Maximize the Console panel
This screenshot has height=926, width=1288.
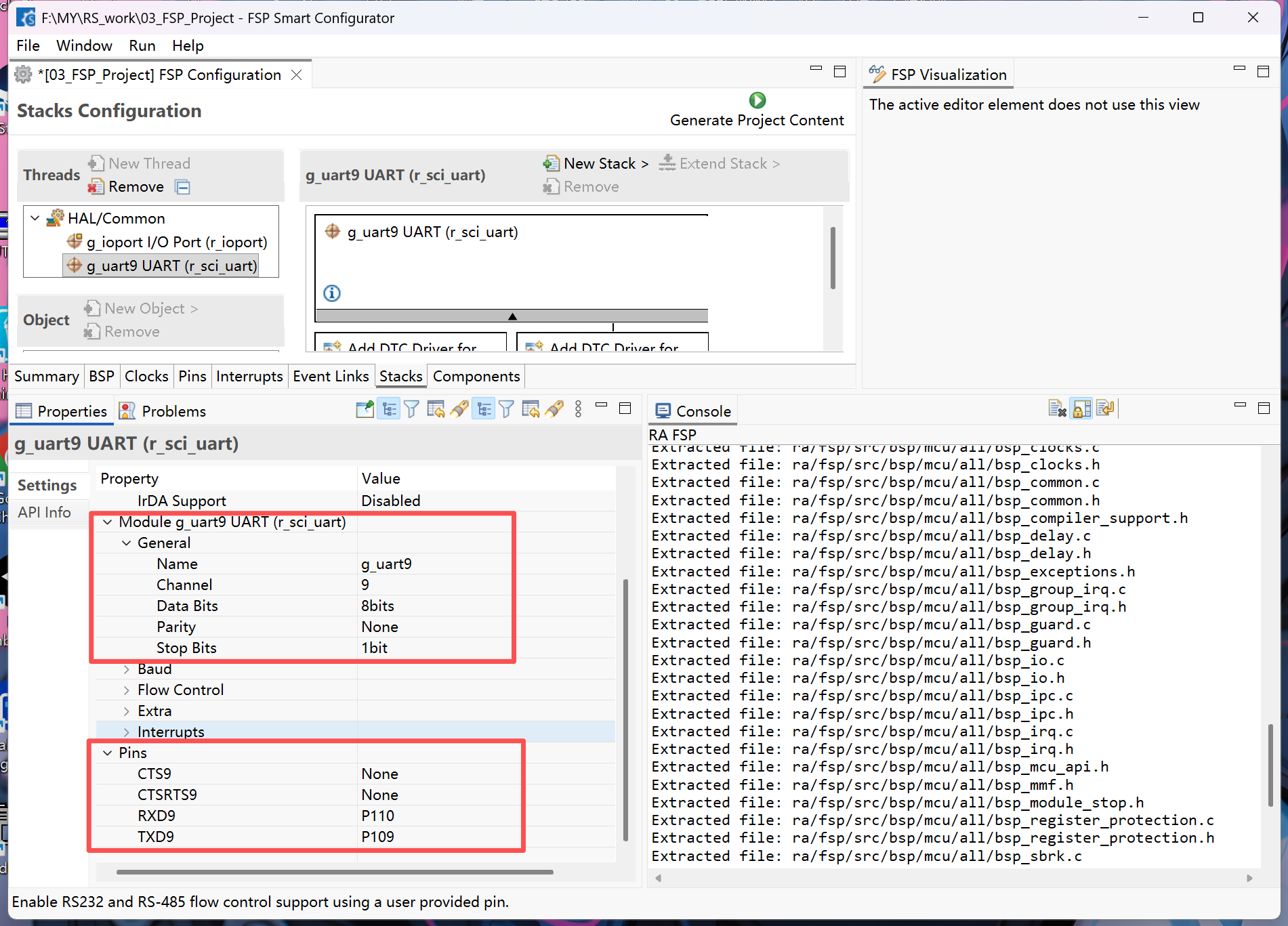(x=1264, y=408)
